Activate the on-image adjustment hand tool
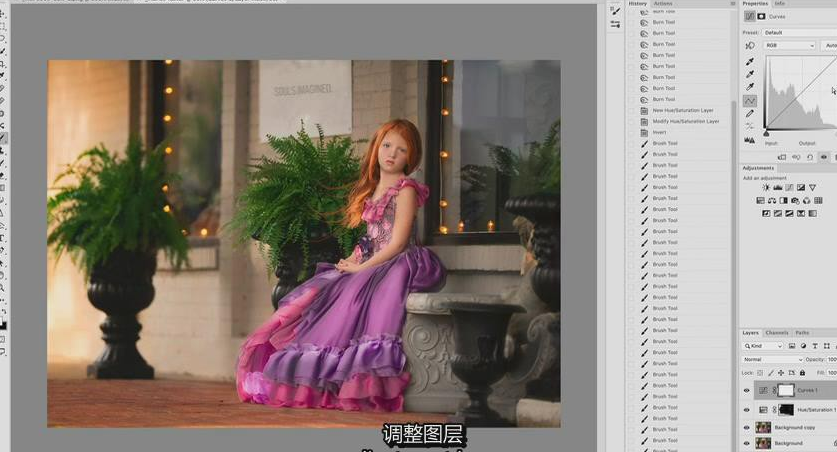This screenshot has height=452, width=837. click(750, 46)
